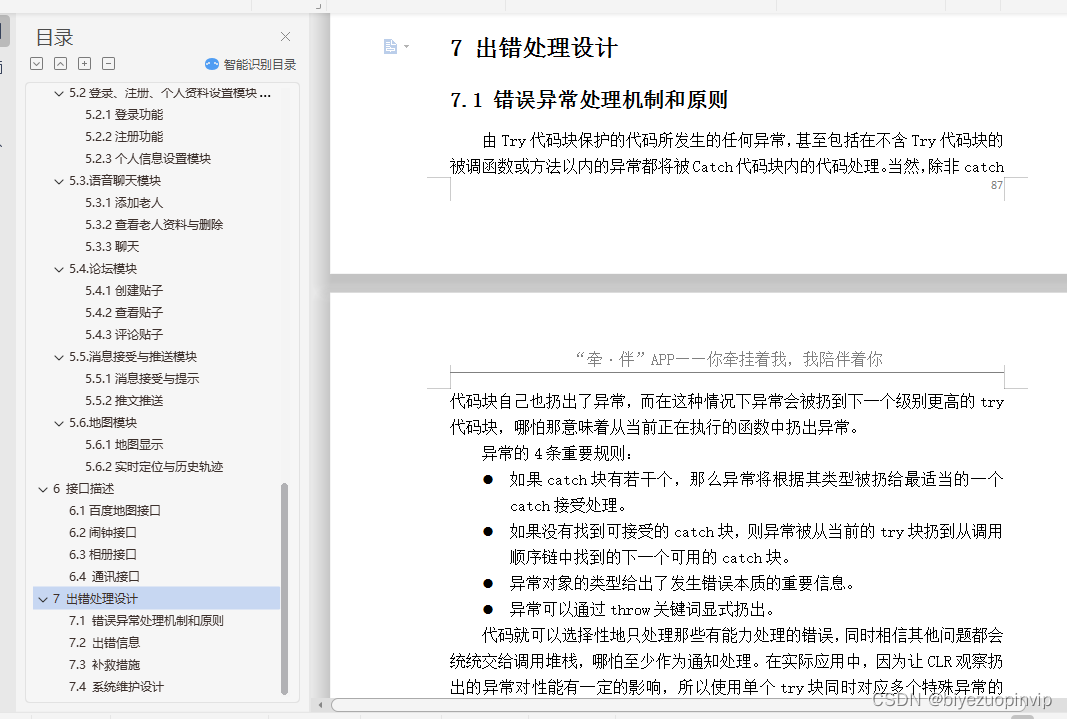Click the document horizontal scrollbar track
Image resolution: width=1067 pixels, height=719 pixels.
click(678, 705)
